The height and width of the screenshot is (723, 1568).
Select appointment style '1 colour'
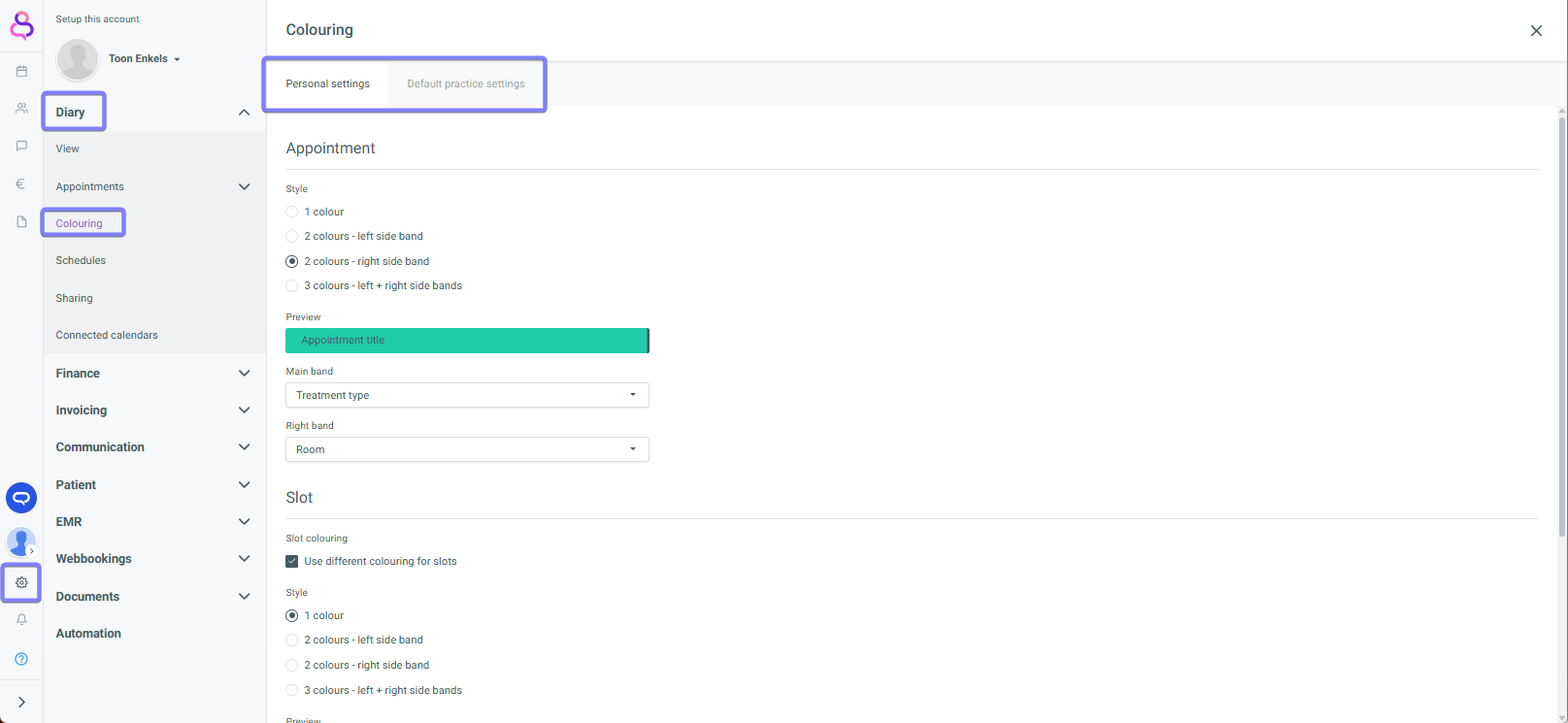coord(292,212)
